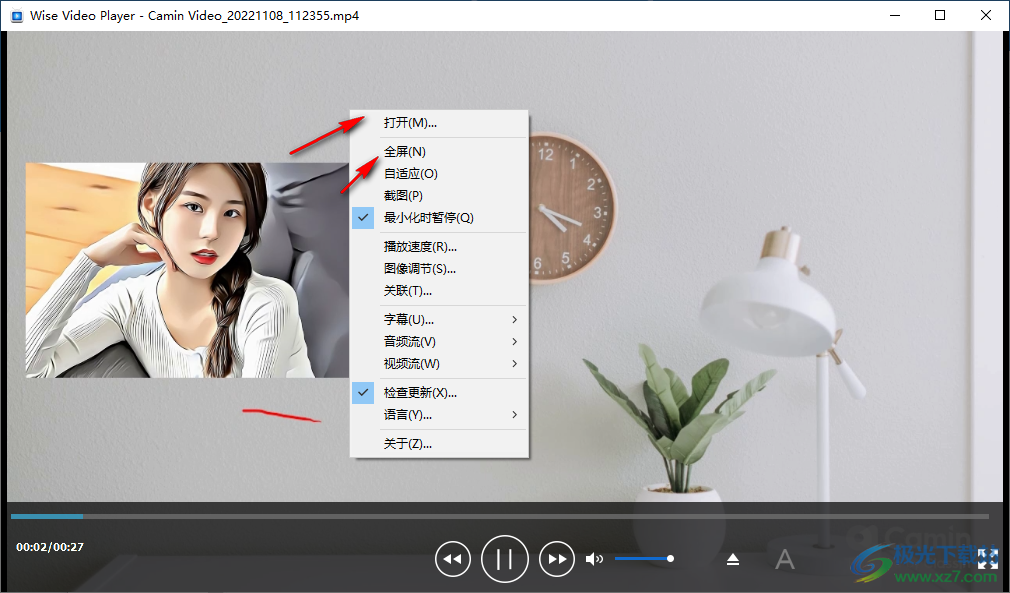Viewport: 1010px width, 593px height.
Task: Adjust the volume slider
Action: 643,558
